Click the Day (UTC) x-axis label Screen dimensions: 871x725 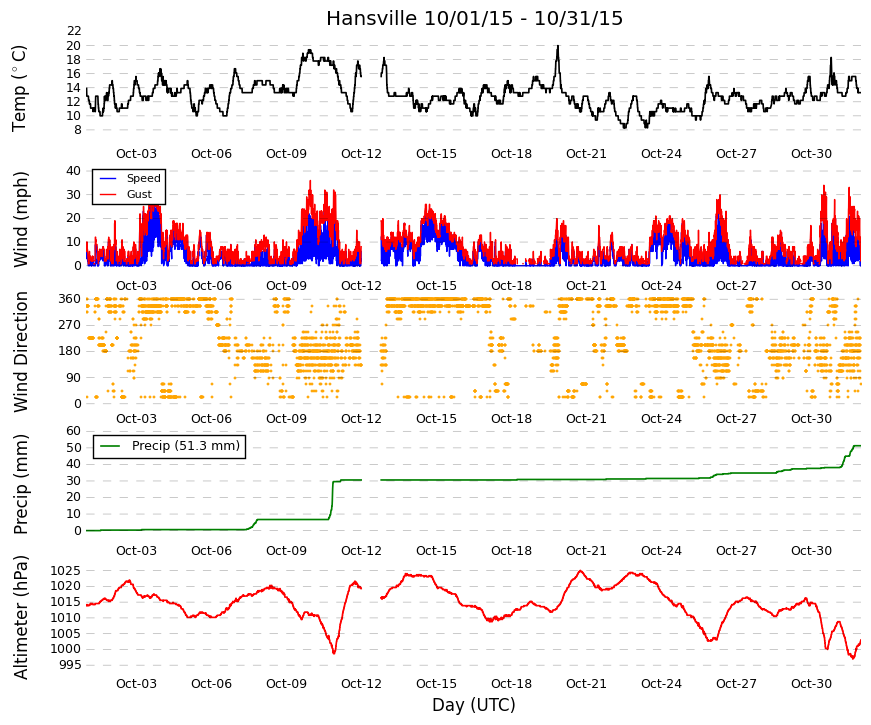474,705
